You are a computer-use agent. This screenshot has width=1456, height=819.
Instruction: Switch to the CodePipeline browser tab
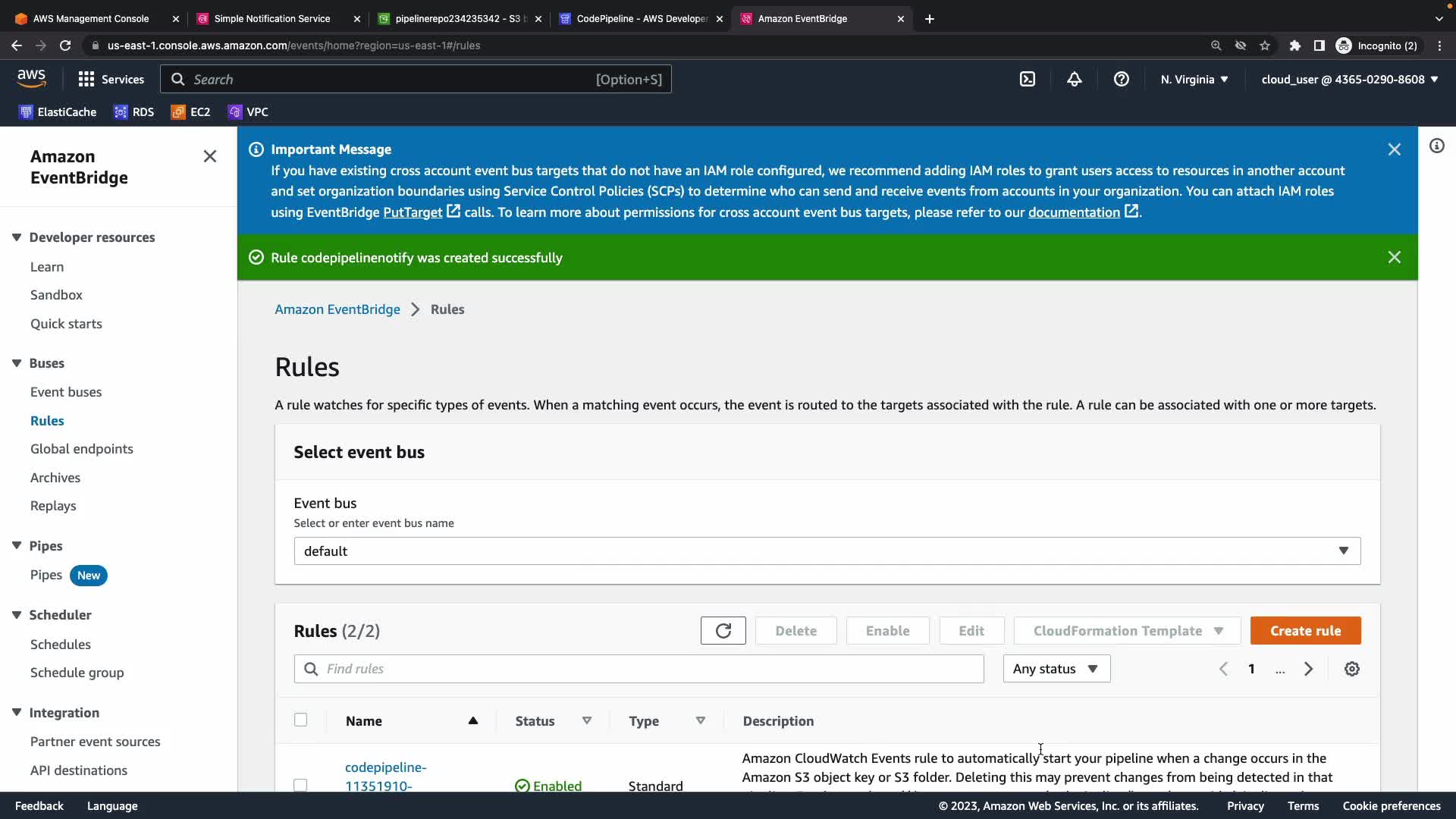click(641, 18)
